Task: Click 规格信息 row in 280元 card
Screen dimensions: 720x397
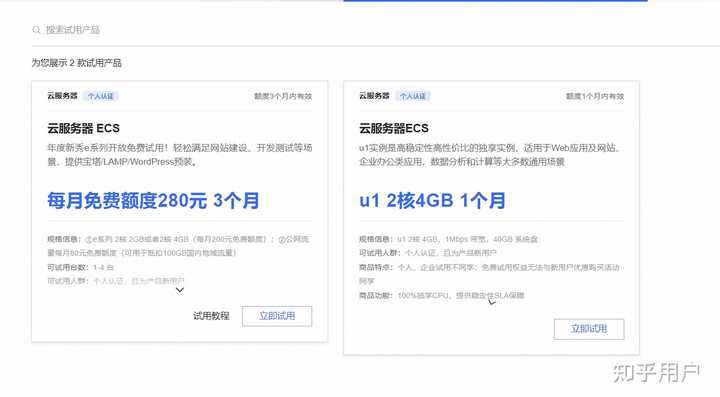Action: pyautogui.click(x=179, y=246)
